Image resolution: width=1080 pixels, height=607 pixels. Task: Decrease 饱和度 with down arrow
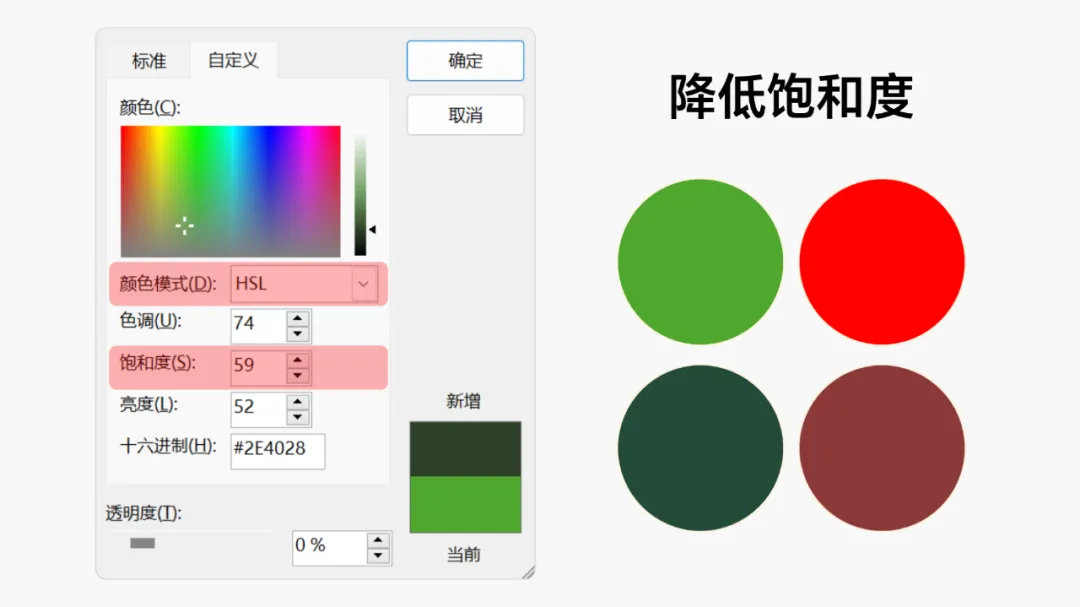(298, 375)
